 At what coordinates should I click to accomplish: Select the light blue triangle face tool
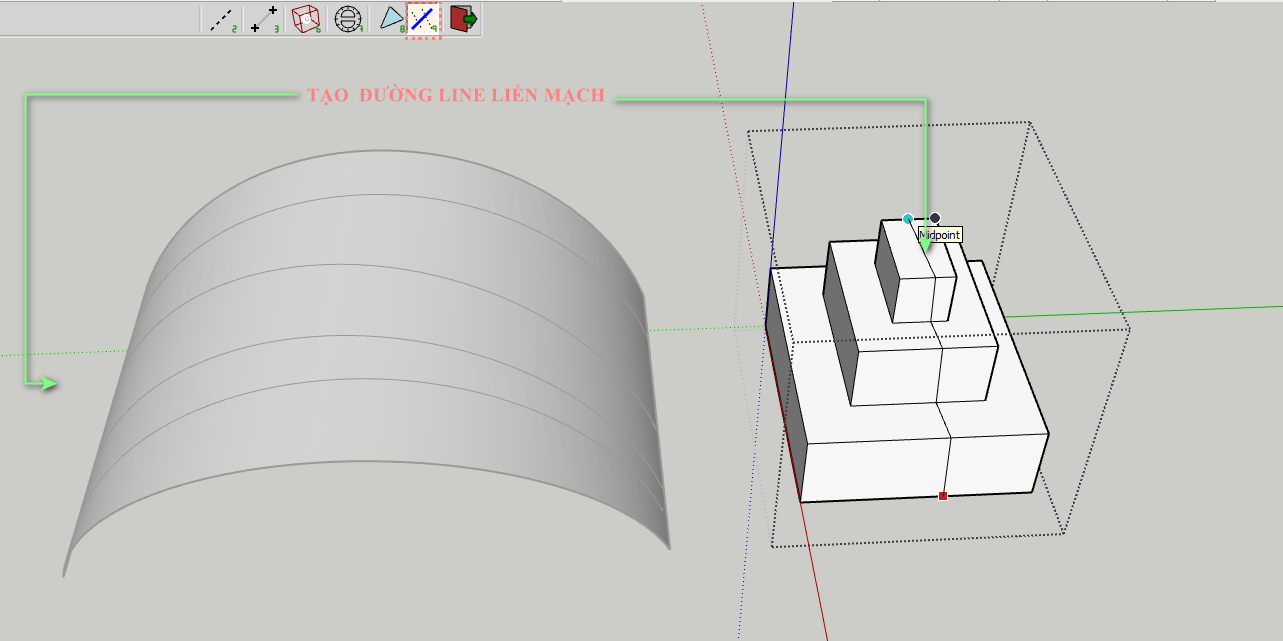coord(391,19)
